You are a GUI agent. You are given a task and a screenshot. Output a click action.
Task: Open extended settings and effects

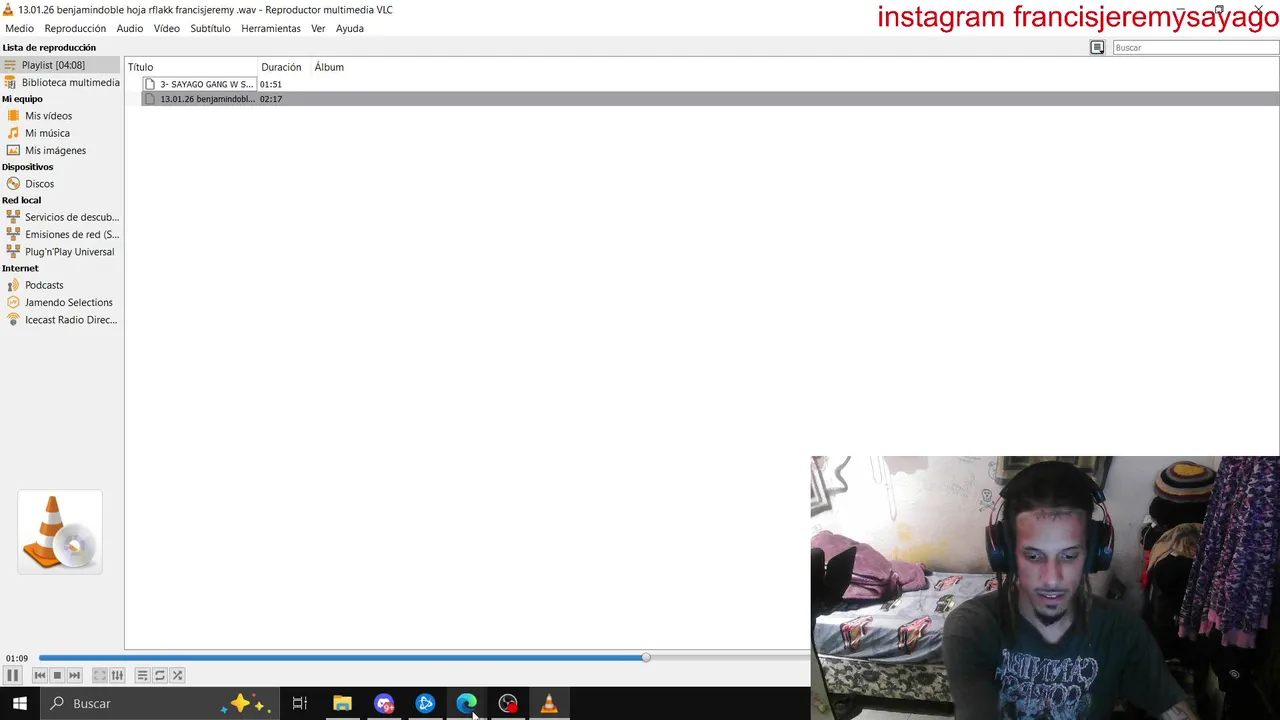[x=117, y=675]
